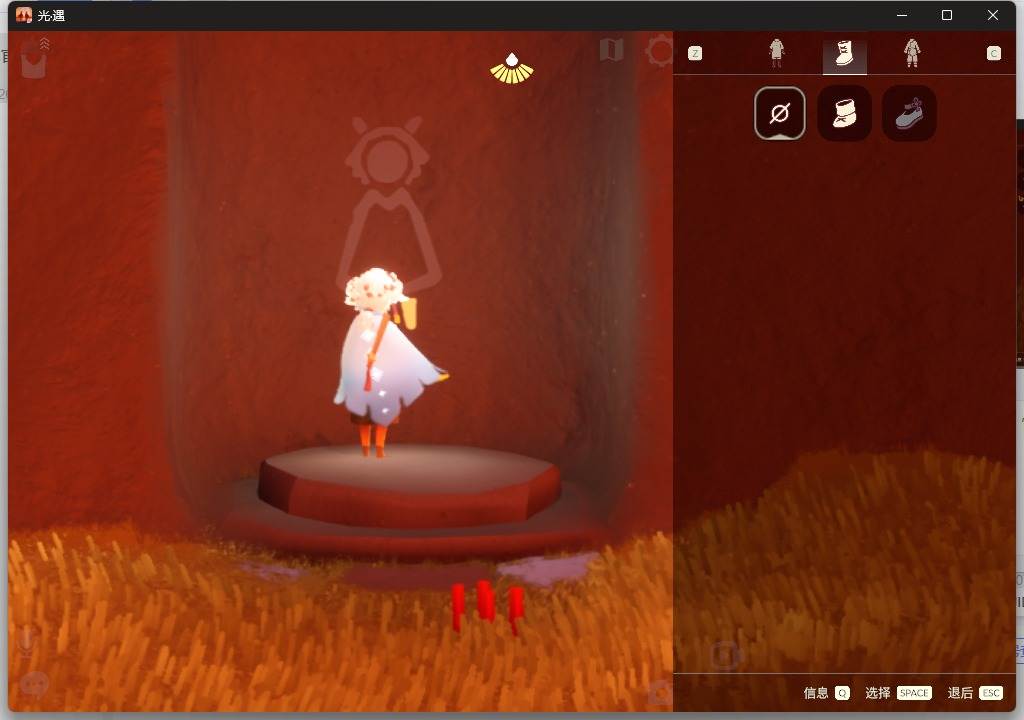Open the faded map icon
Screen dimensions: 1024x720
pos(611,49)
